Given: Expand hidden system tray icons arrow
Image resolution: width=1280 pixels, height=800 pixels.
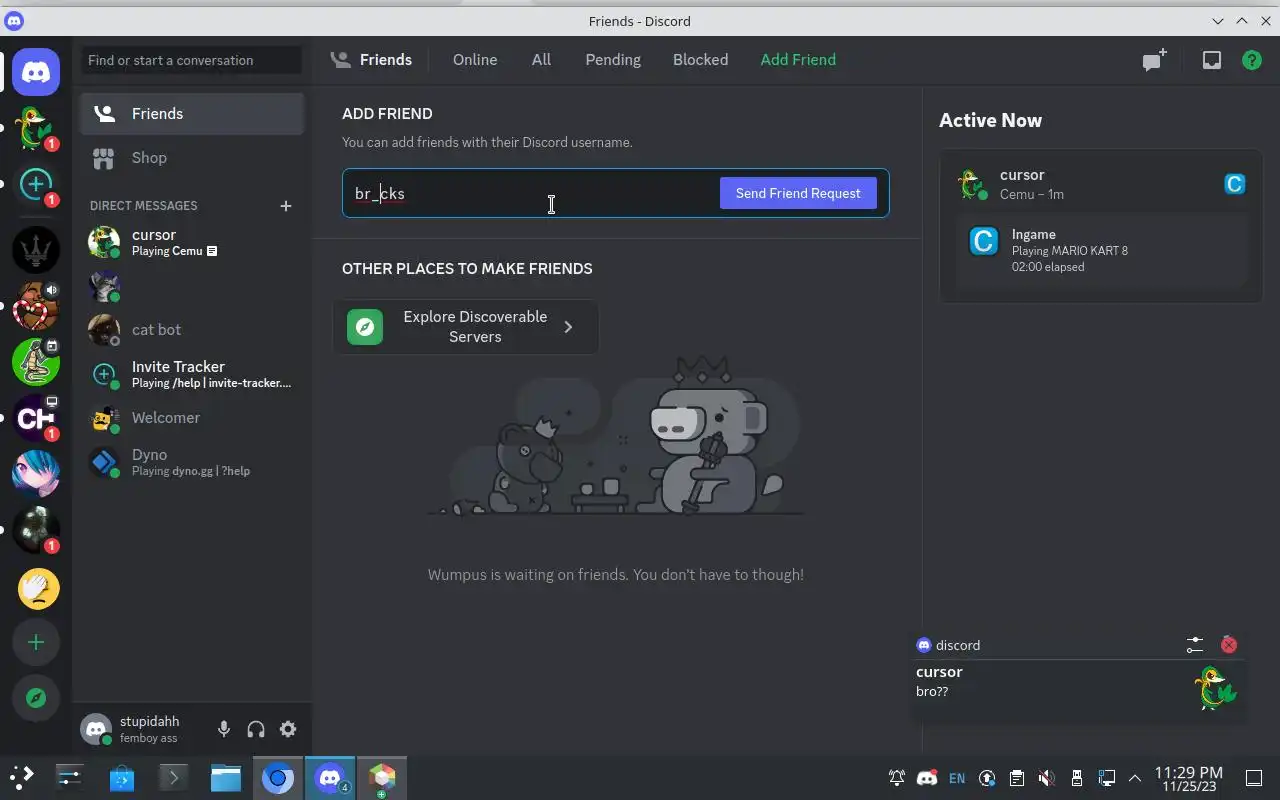Looking at the screenshot, I should point(1135,778).
